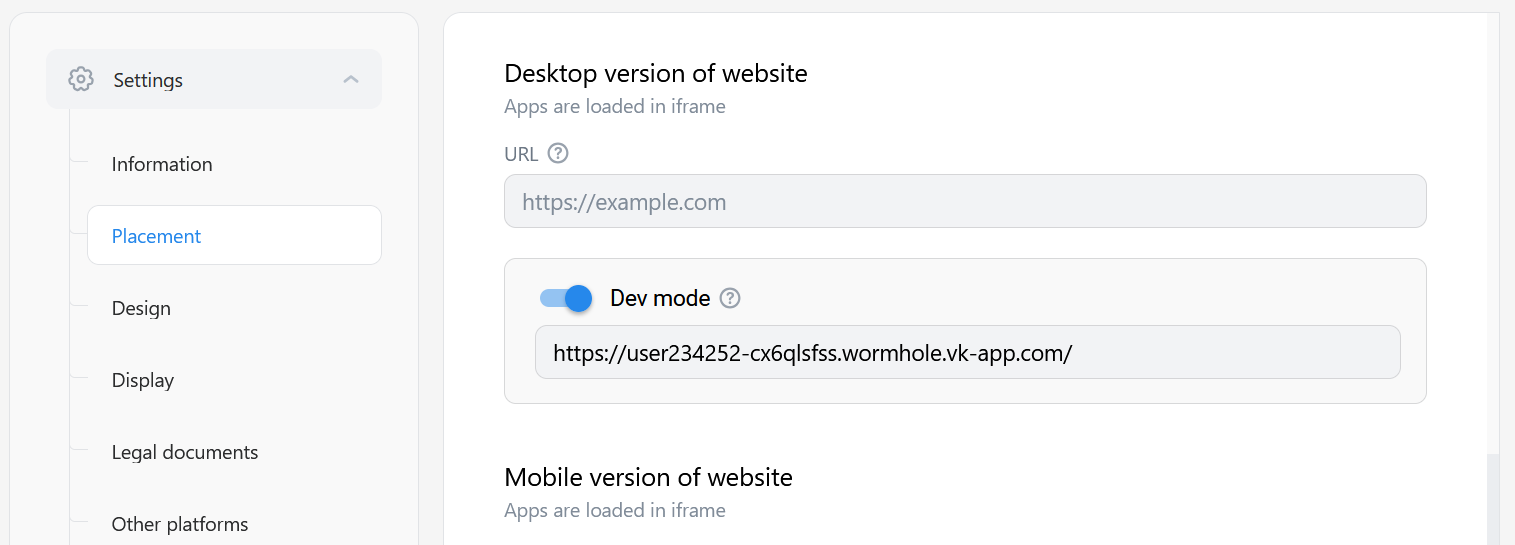Select the Placement menu item

[234, 235]
